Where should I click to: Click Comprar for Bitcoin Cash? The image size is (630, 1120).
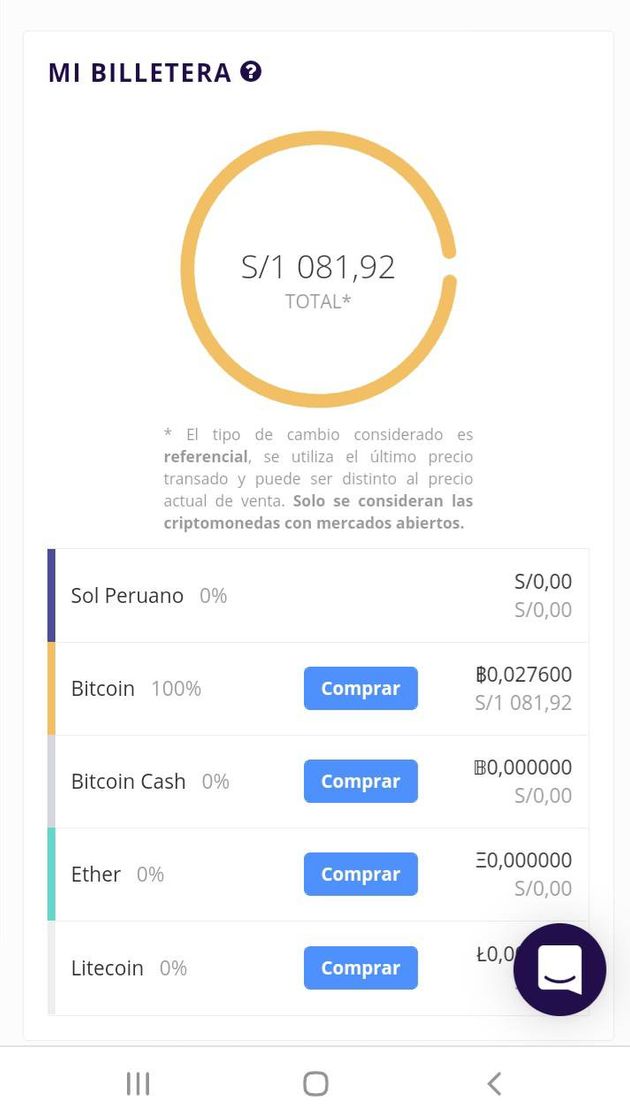[x=361, y=781]
